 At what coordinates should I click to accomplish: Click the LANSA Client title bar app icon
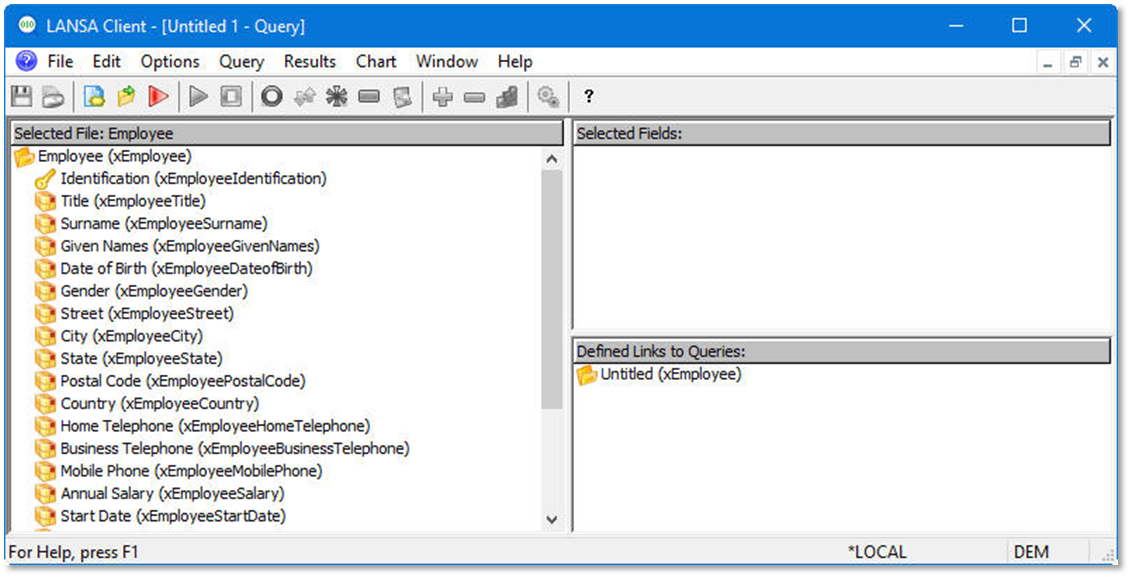pos(27,25)
